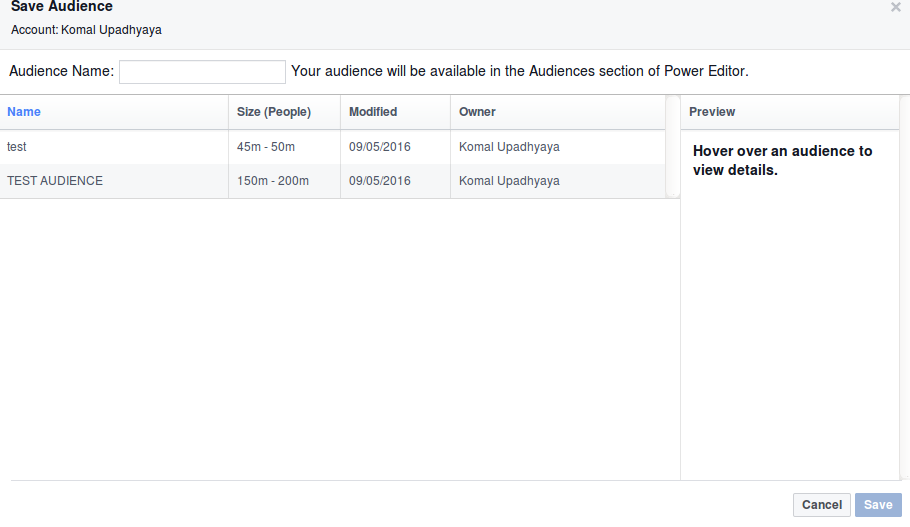
Task: Click the modified date in the test row
Action: (380, 147)
